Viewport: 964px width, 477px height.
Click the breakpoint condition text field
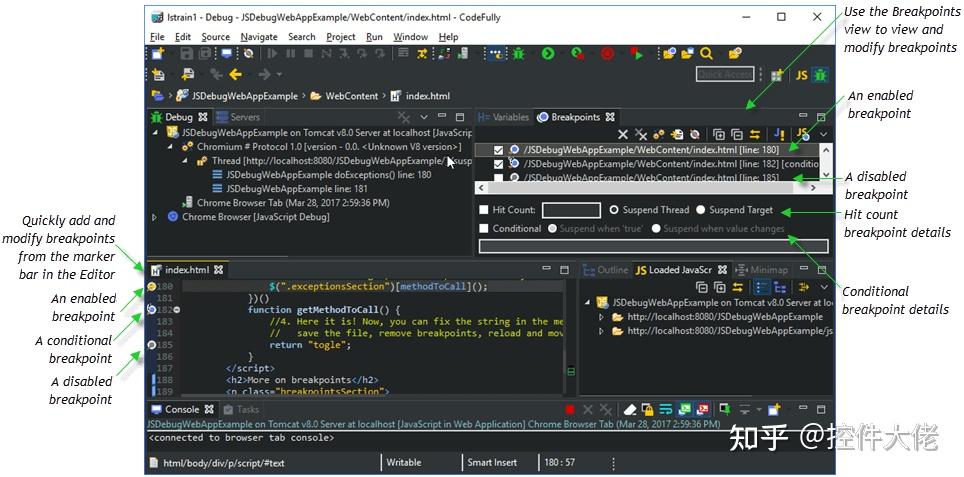[654, 246]
